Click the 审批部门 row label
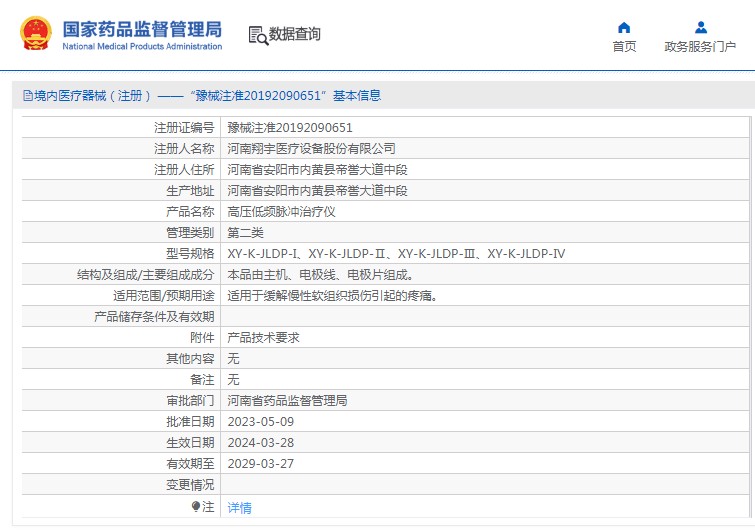This screenshot has width=755, height=530. click(x=190, y=401)
